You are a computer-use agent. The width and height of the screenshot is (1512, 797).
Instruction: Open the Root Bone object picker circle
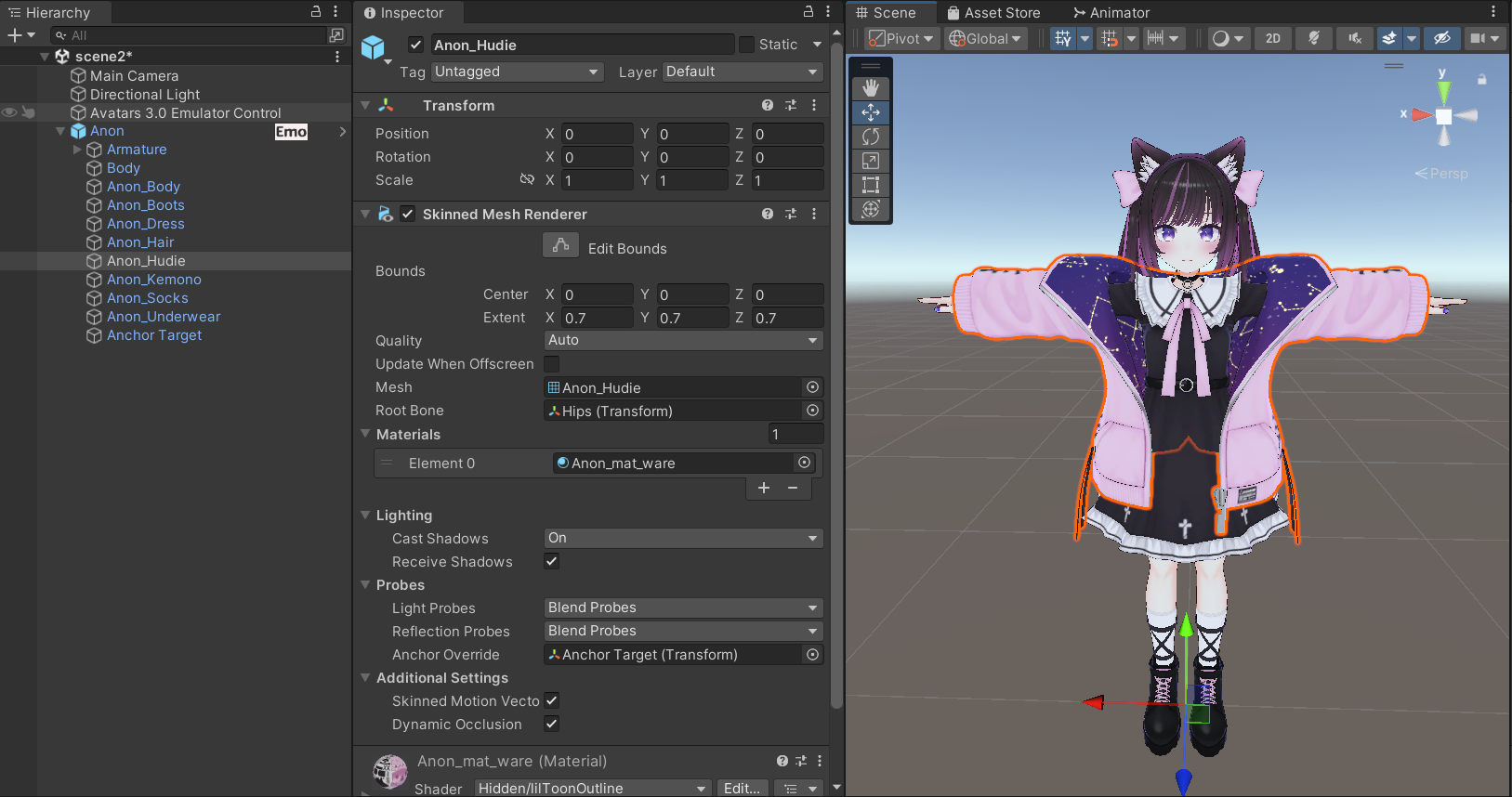click(812, 411)
